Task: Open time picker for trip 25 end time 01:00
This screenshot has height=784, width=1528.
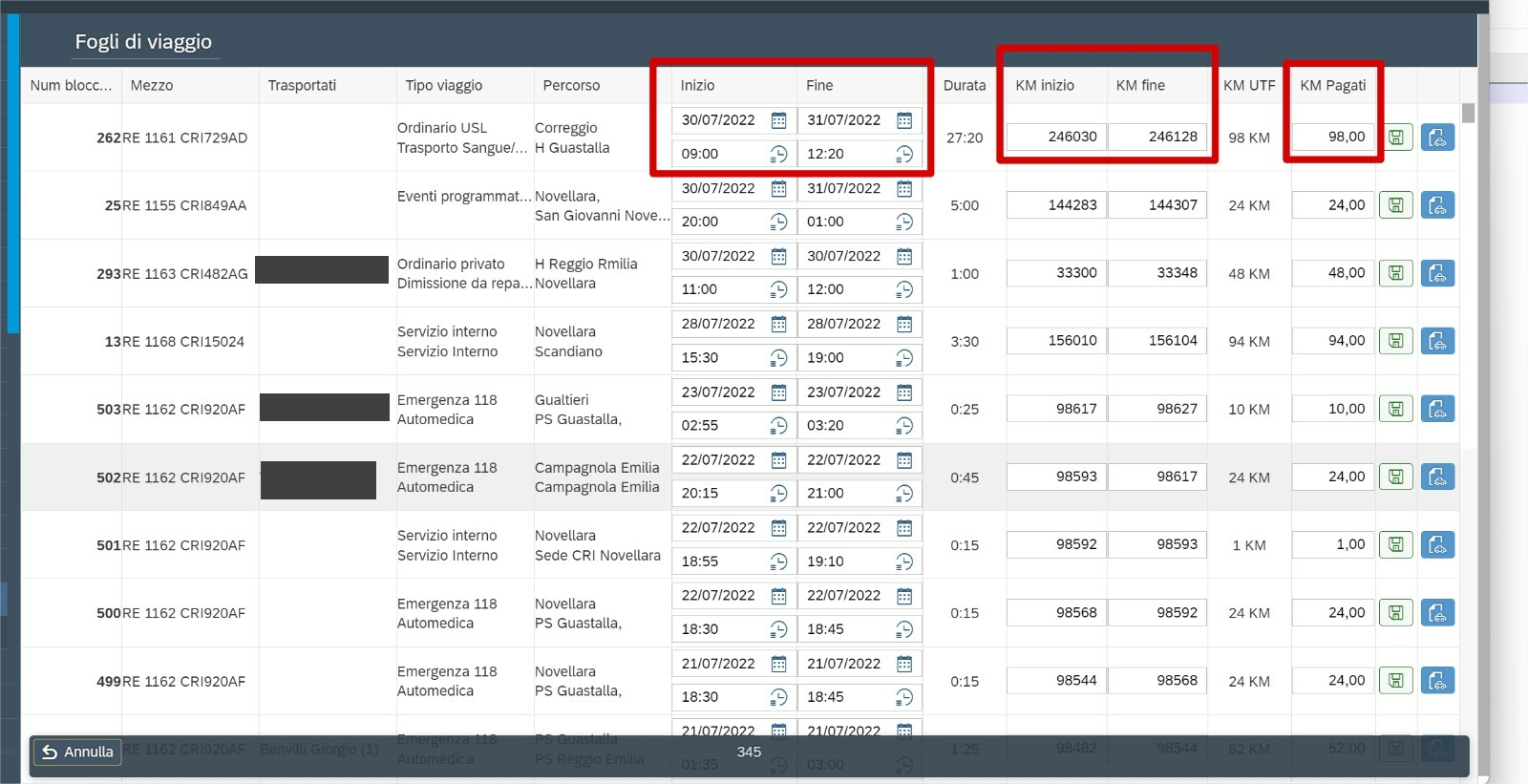Action: (904, 222)
